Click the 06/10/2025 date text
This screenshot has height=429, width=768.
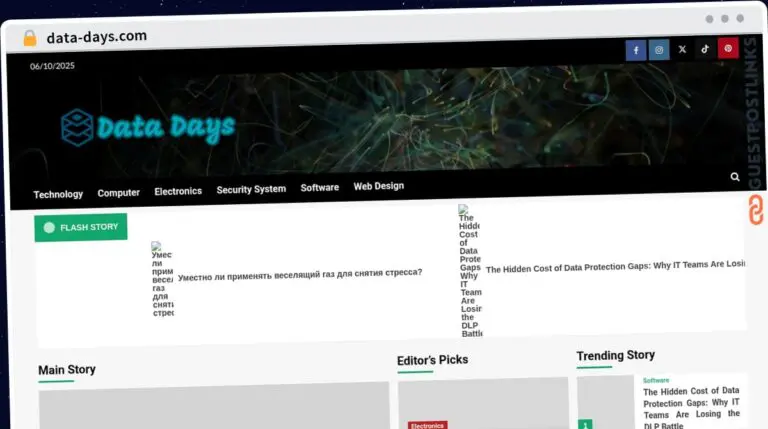point(52,66)
